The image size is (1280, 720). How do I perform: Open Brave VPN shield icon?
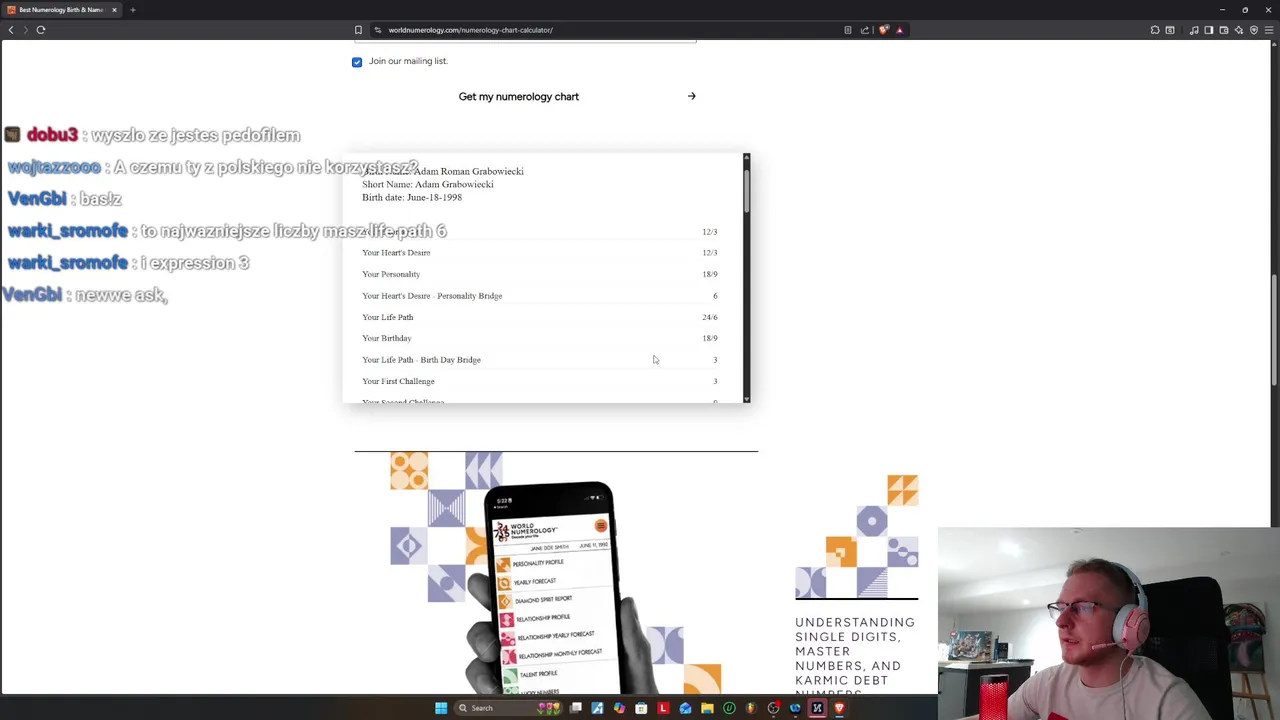click(1254, 30)
